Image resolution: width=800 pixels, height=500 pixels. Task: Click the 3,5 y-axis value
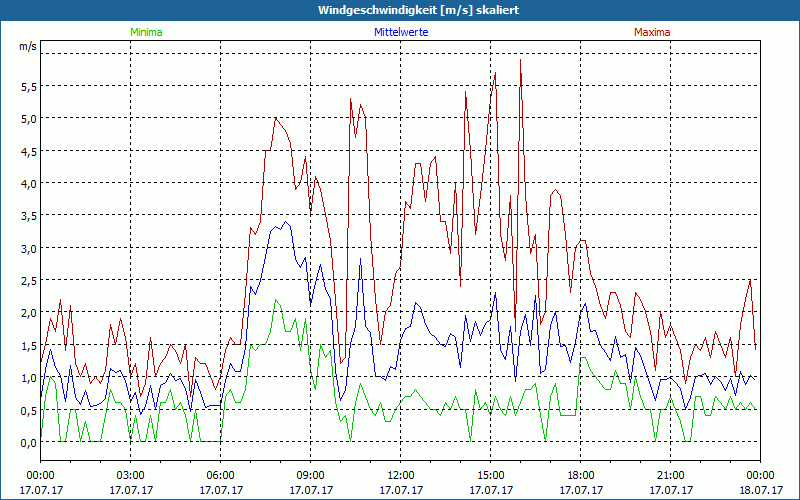29,216
